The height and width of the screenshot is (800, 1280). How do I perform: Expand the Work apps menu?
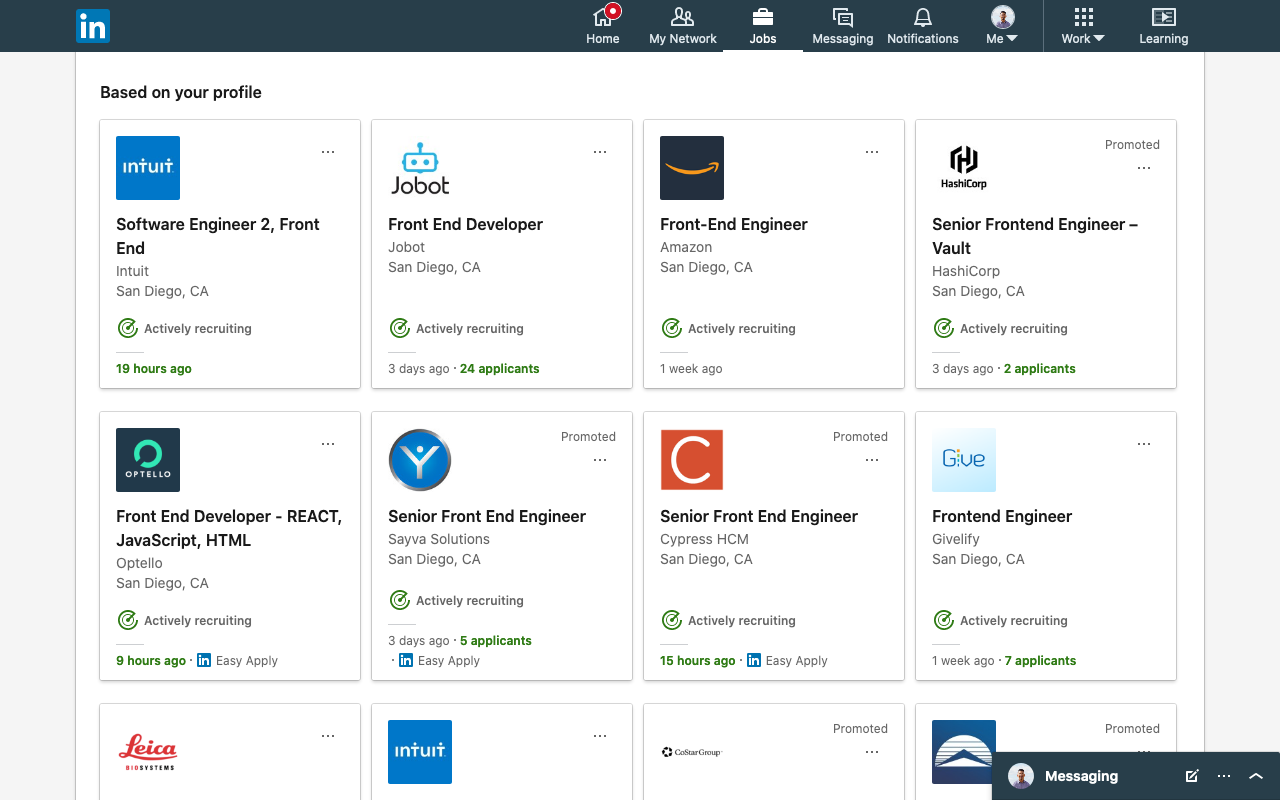pyautogui.click(x=1083, y=26)
